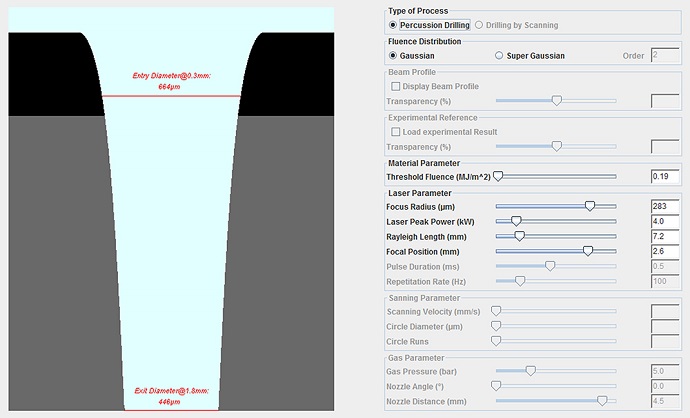This screenshot has height=418, width=690.
Task: Click the Exit Diameter@1.8mm label
Action: [x=171, y=391]
